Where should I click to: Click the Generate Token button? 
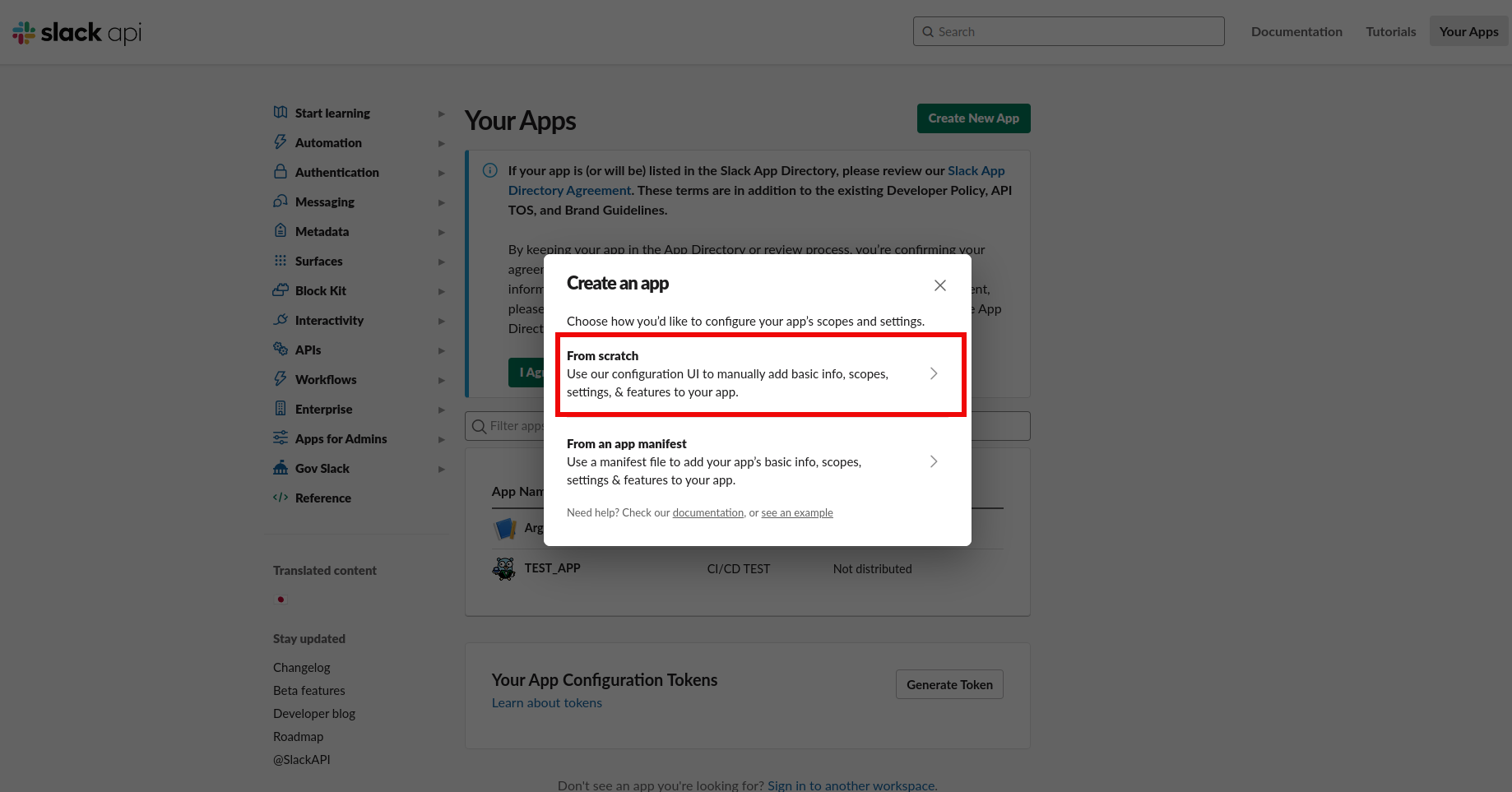point(949,684)
